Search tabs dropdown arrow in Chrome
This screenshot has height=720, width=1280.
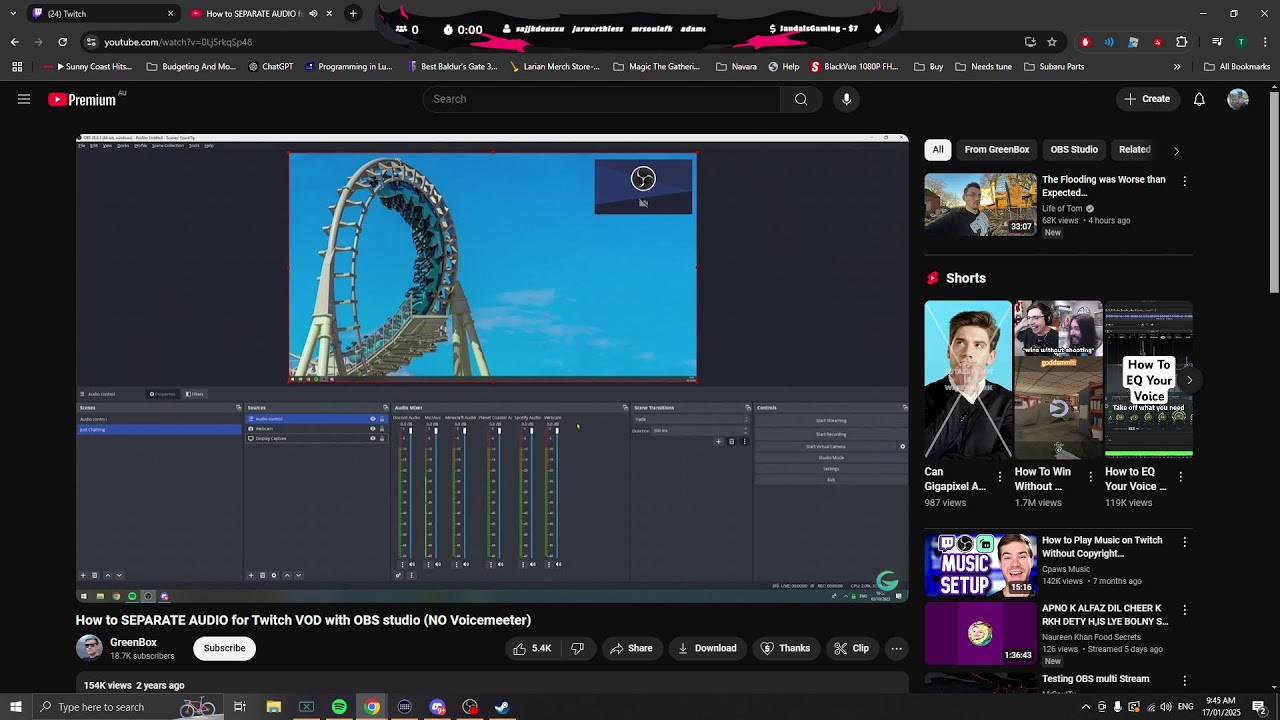point(14,14)
